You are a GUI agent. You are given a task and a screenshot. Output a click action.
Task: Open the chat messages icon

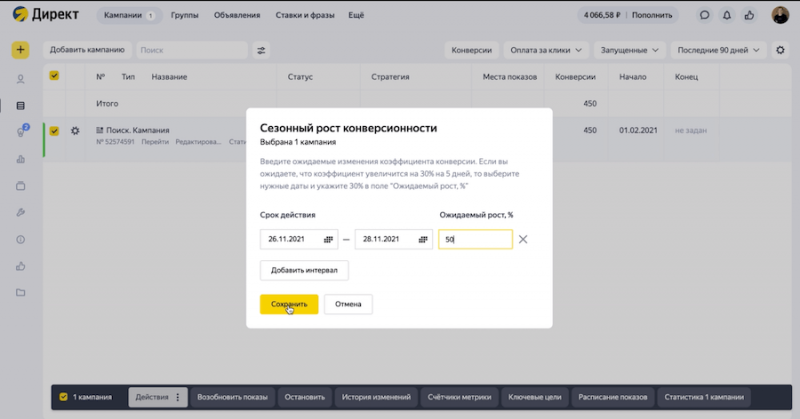coord(705,16)
